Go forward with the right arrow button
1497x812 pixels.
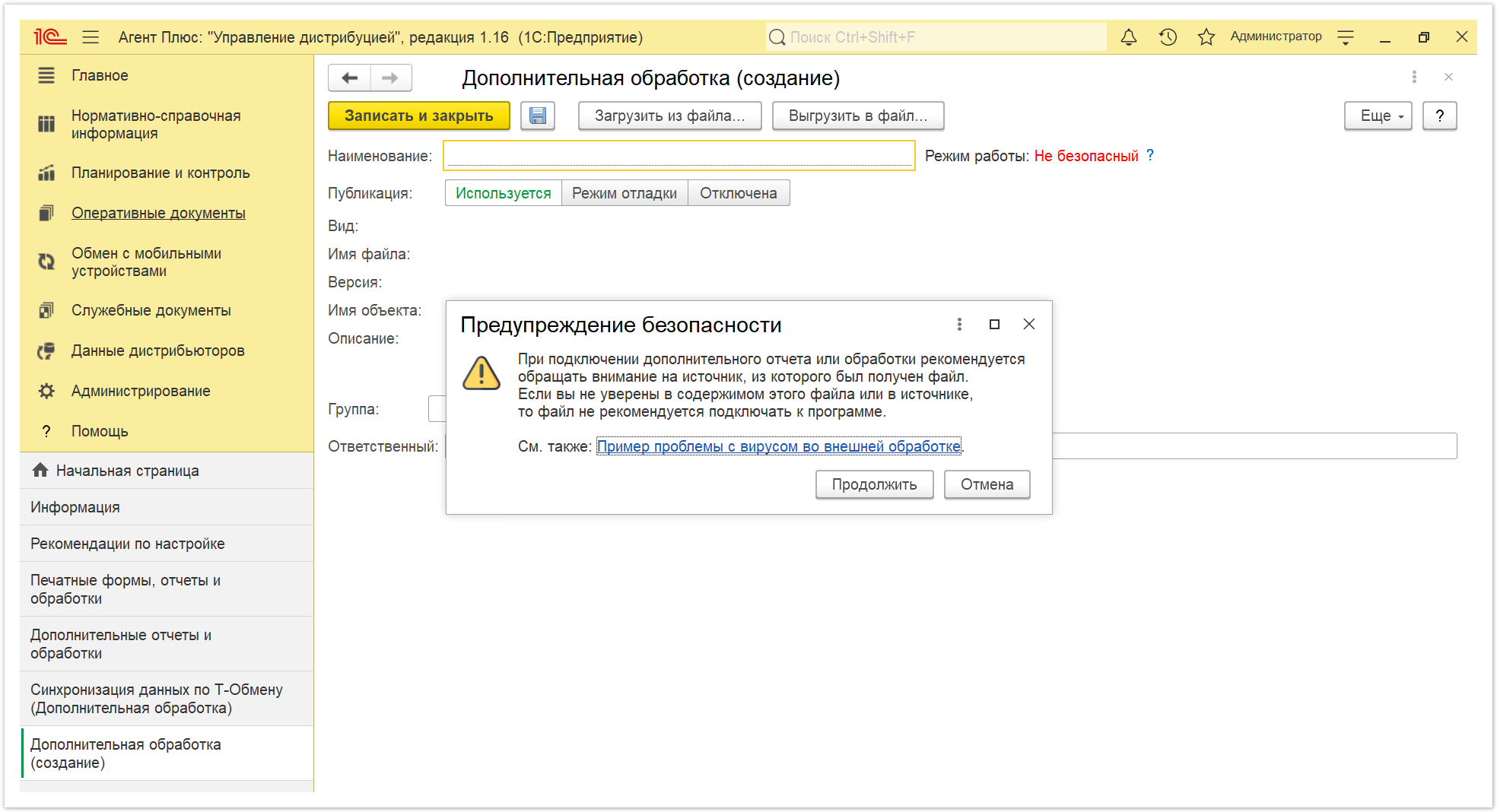point(390,78)
